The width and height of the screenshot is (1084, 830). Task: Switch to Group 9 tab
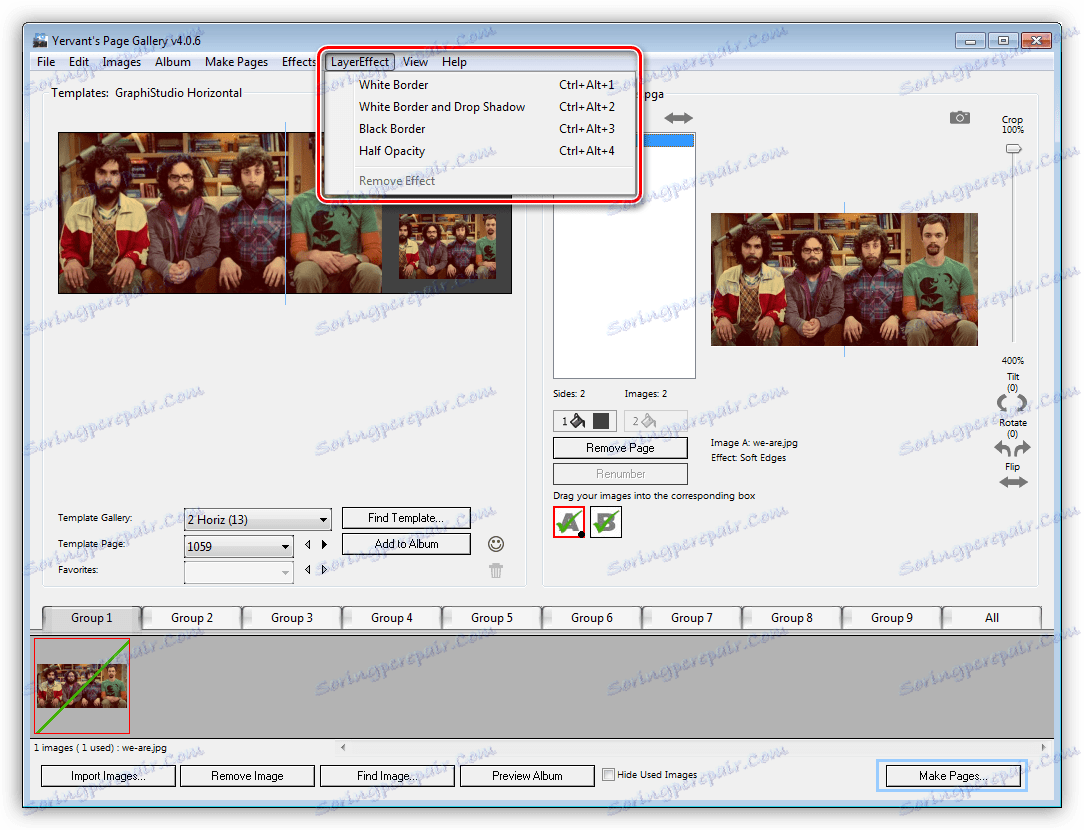click(891, 618)
